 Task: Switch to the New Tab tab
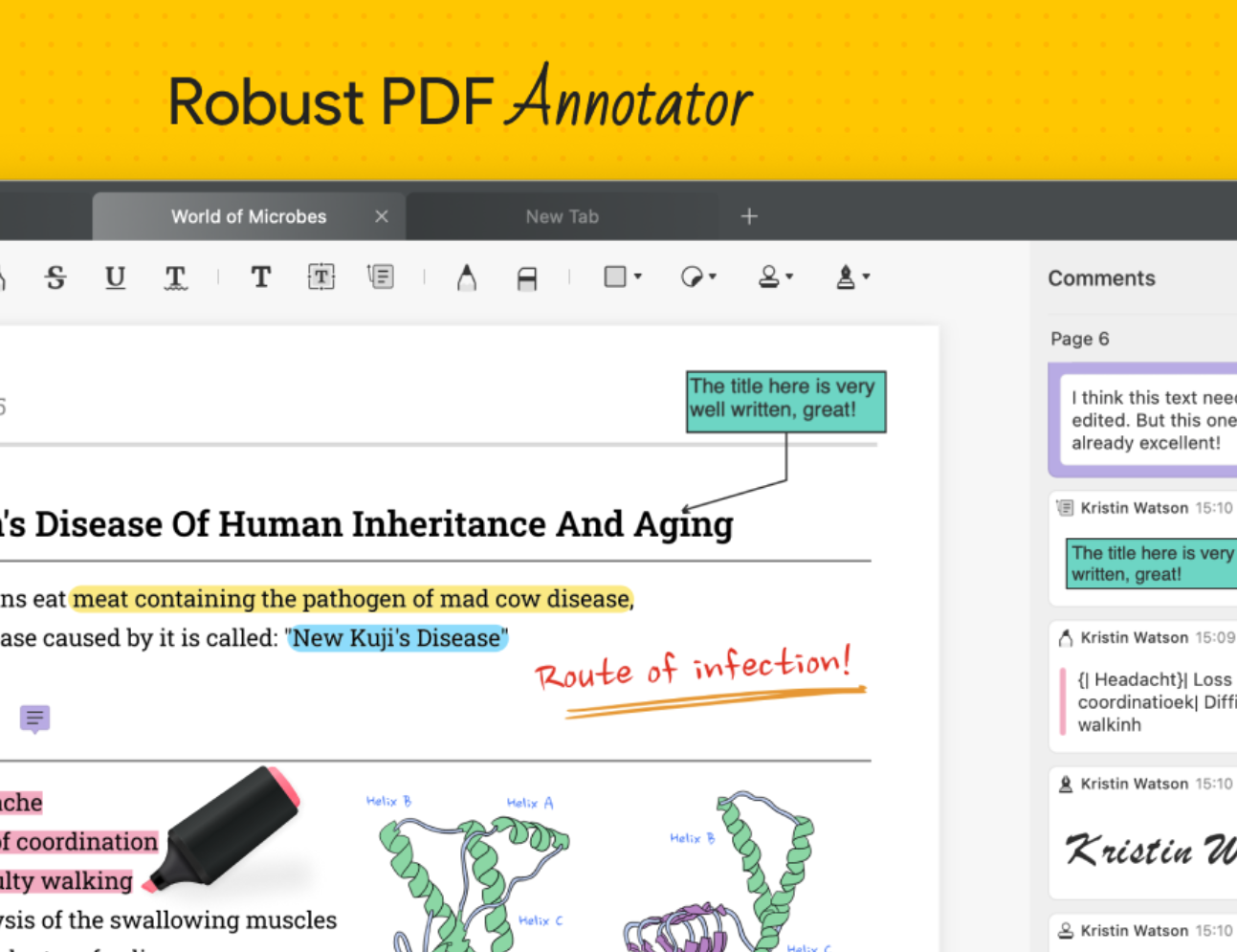562,217
